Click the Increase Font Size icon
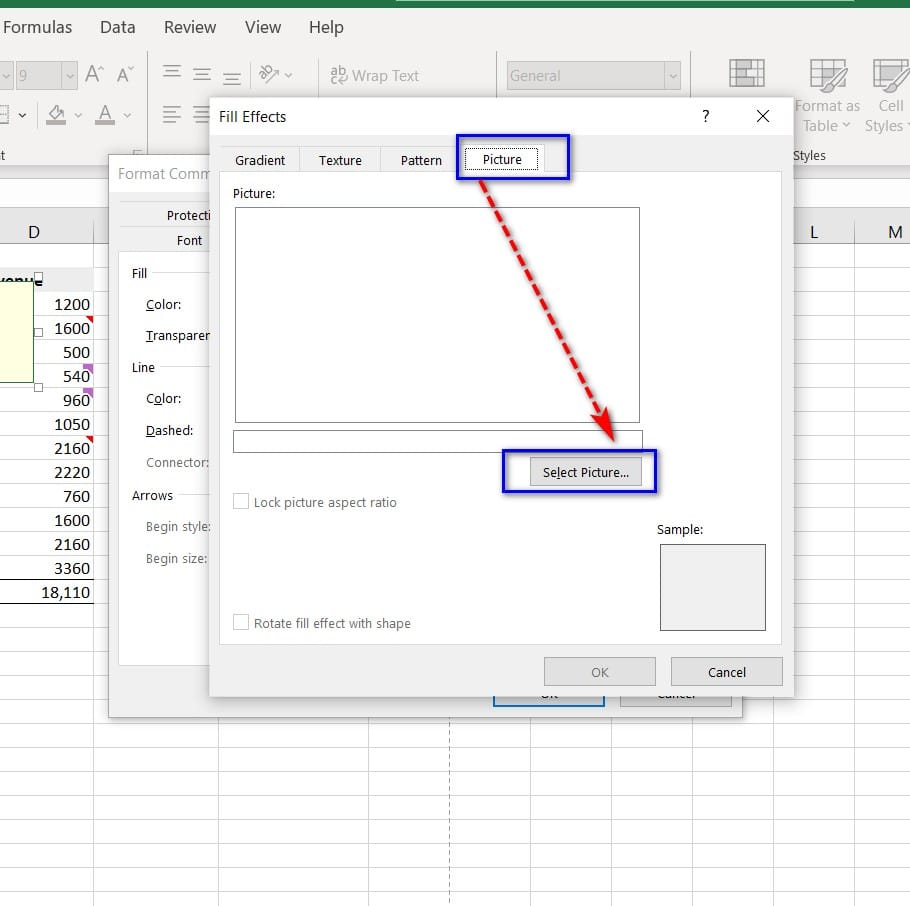910x906 pixels. [x=94, y=74]
